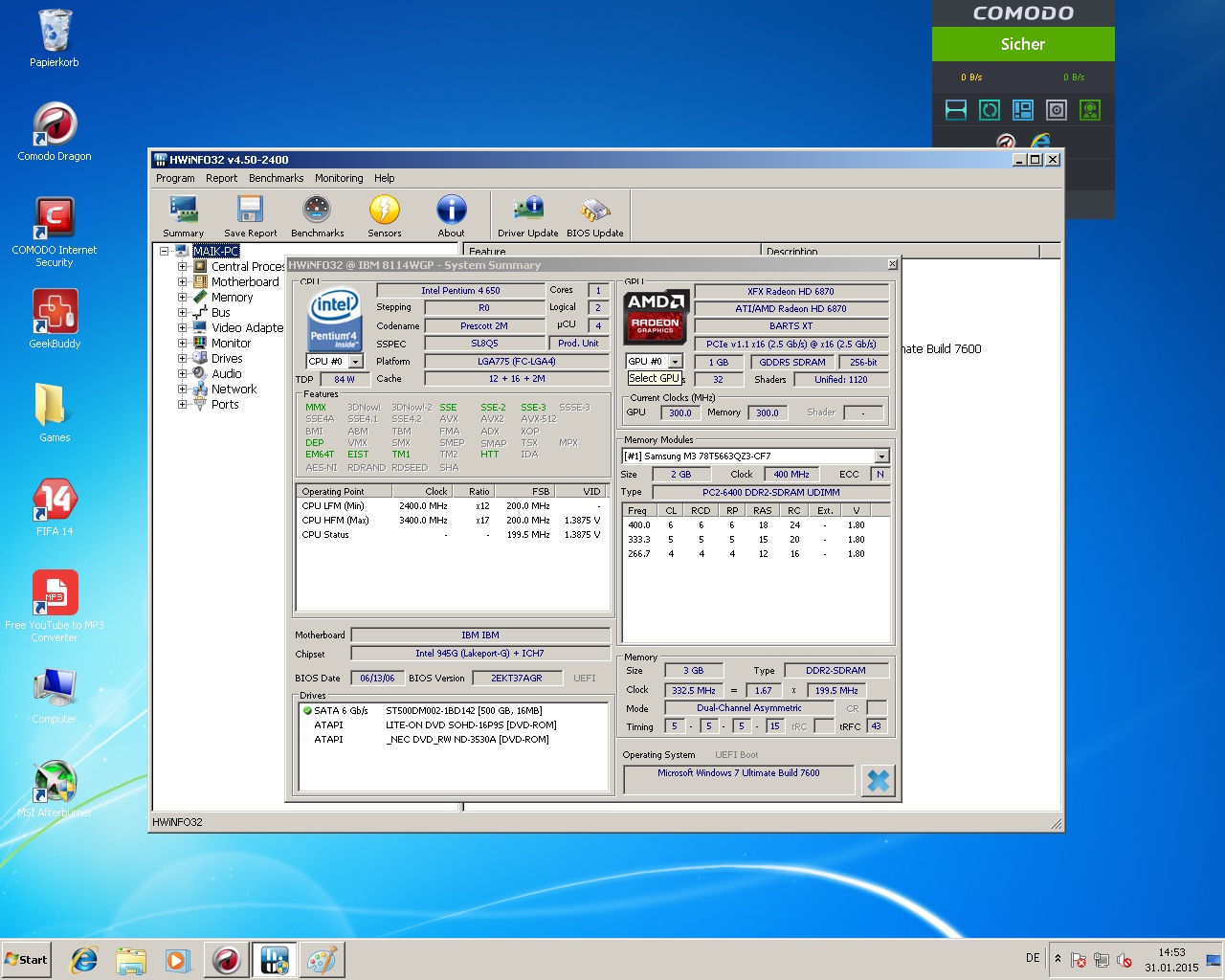Click the Prod. Unit button

(x=578, y=344)
